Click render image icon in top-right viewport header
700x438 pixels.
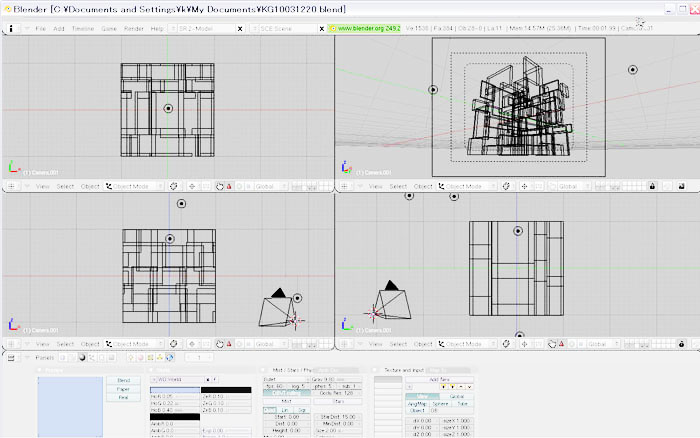[681, 186]
